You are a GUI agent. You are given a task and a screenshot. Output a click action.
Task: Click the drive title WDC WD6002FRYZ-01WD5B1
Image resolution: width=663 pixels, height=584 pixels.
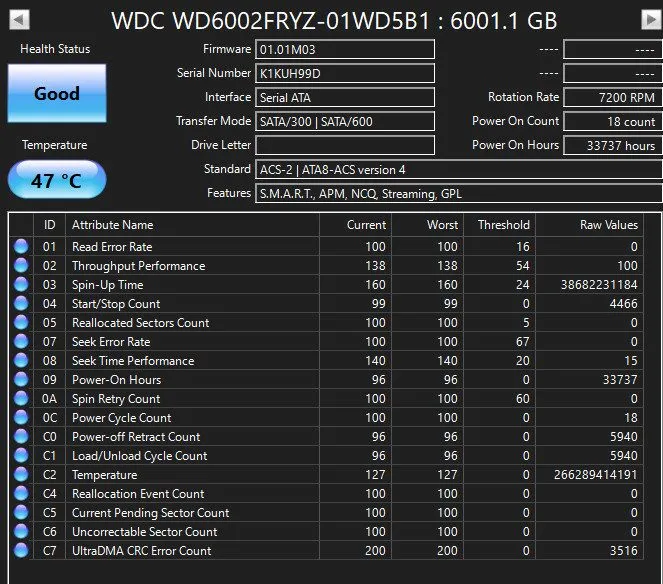tap(271, 21)
